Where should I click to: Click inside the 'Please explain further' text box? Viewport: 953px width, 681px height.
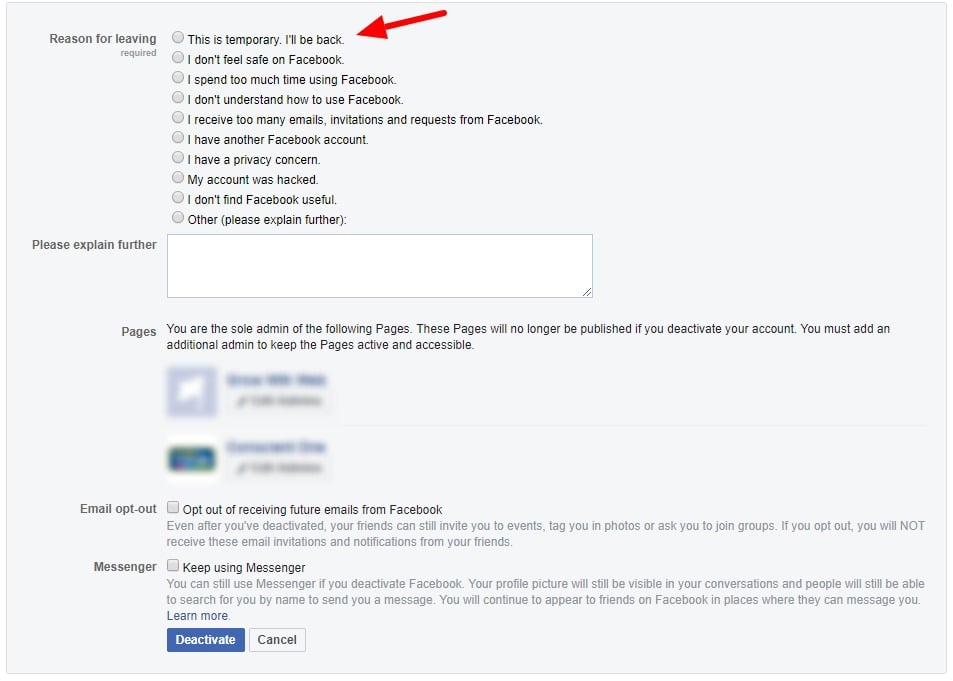pyautogui.click(x=379, y=266)
